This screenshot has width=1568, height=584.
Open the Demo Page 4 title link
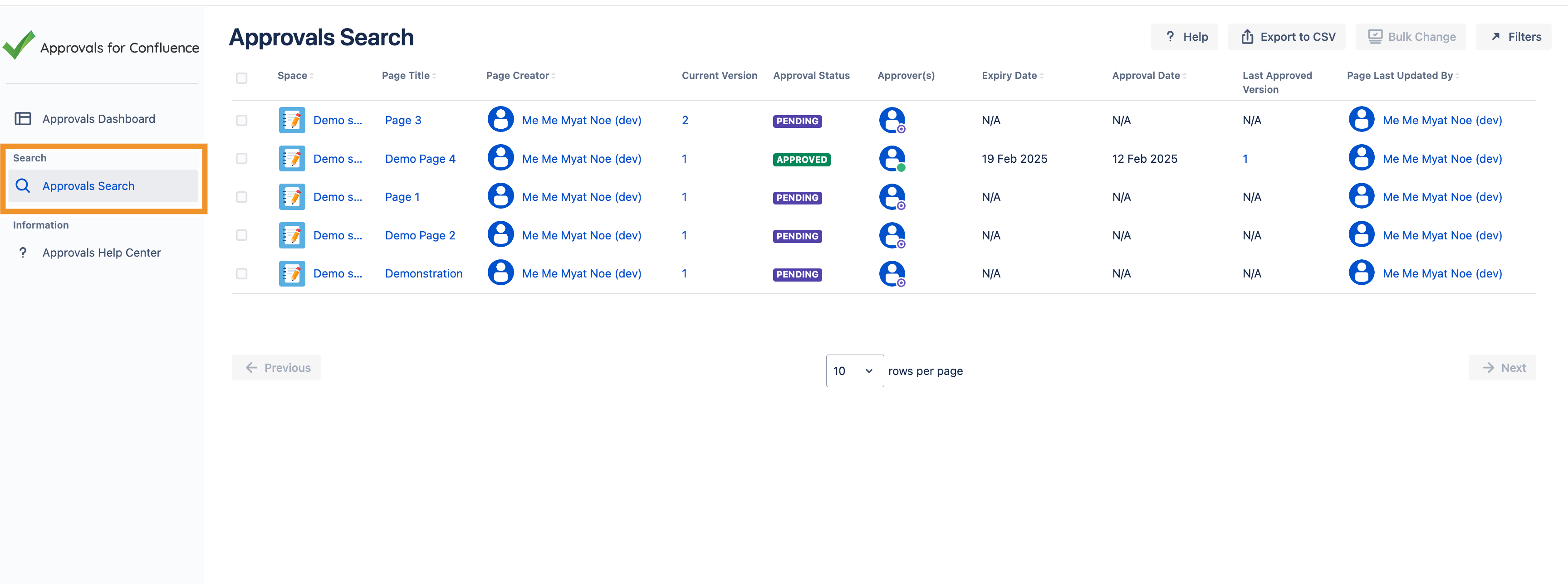click(x=420, y=159)
